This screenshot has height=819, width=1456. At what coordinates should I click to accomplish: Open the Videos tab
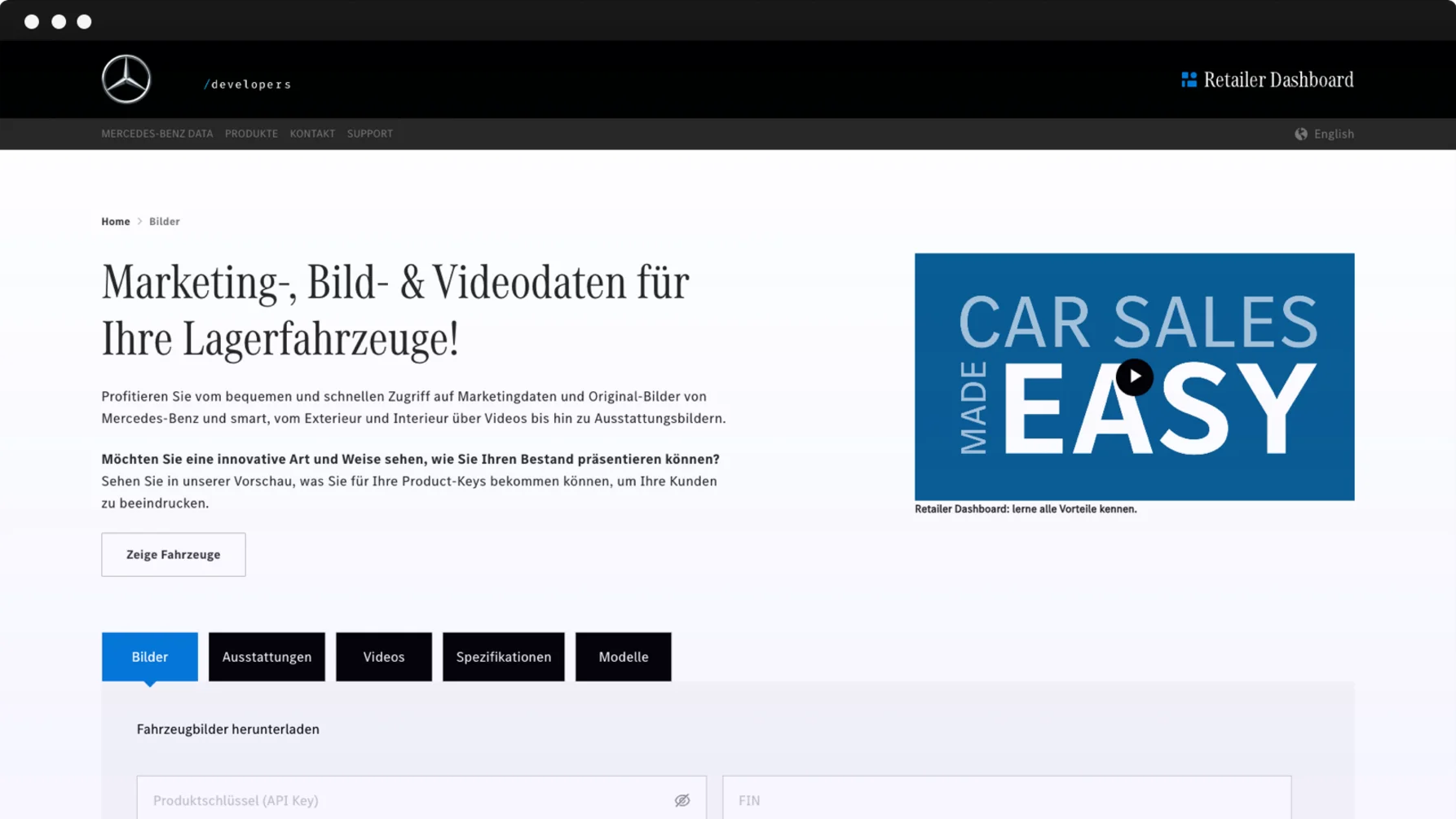tap(383, 657)
